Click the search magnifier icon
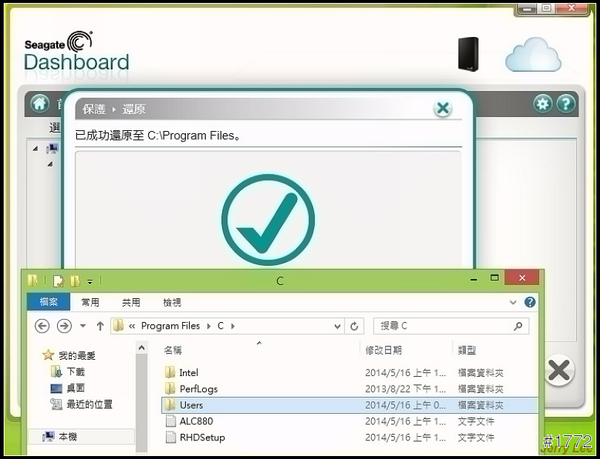600x459 pixels. (518, 326)
